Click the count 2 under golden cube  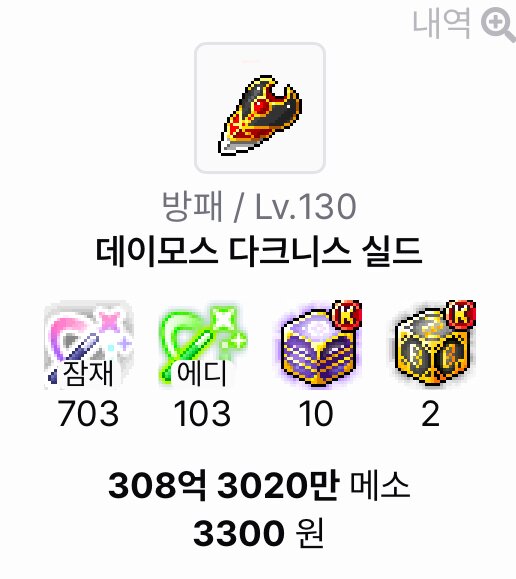(x=431, y=413)
